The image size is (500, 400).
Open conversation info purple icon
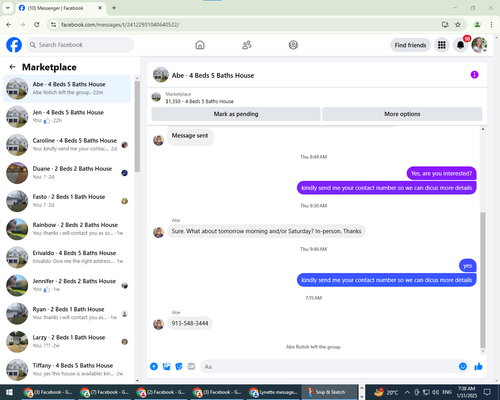474,75
